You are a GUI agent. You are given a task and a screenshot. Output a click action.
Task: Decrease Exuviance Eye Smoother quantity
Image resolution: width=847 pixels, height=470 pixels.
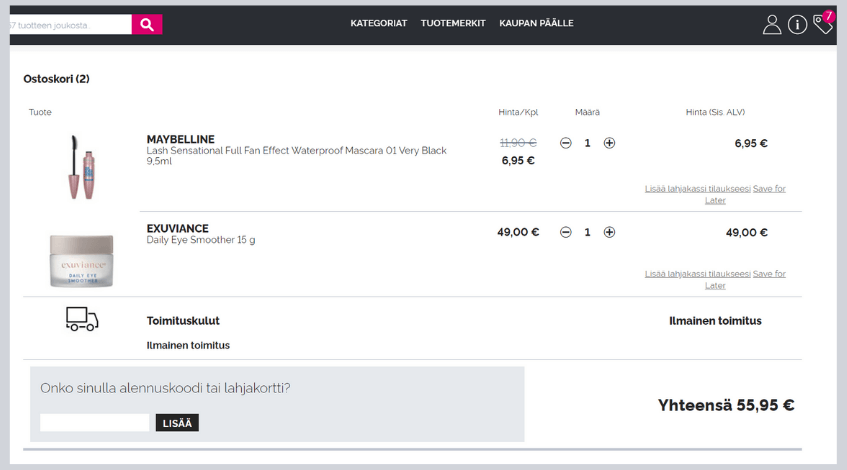pos(566,232)
